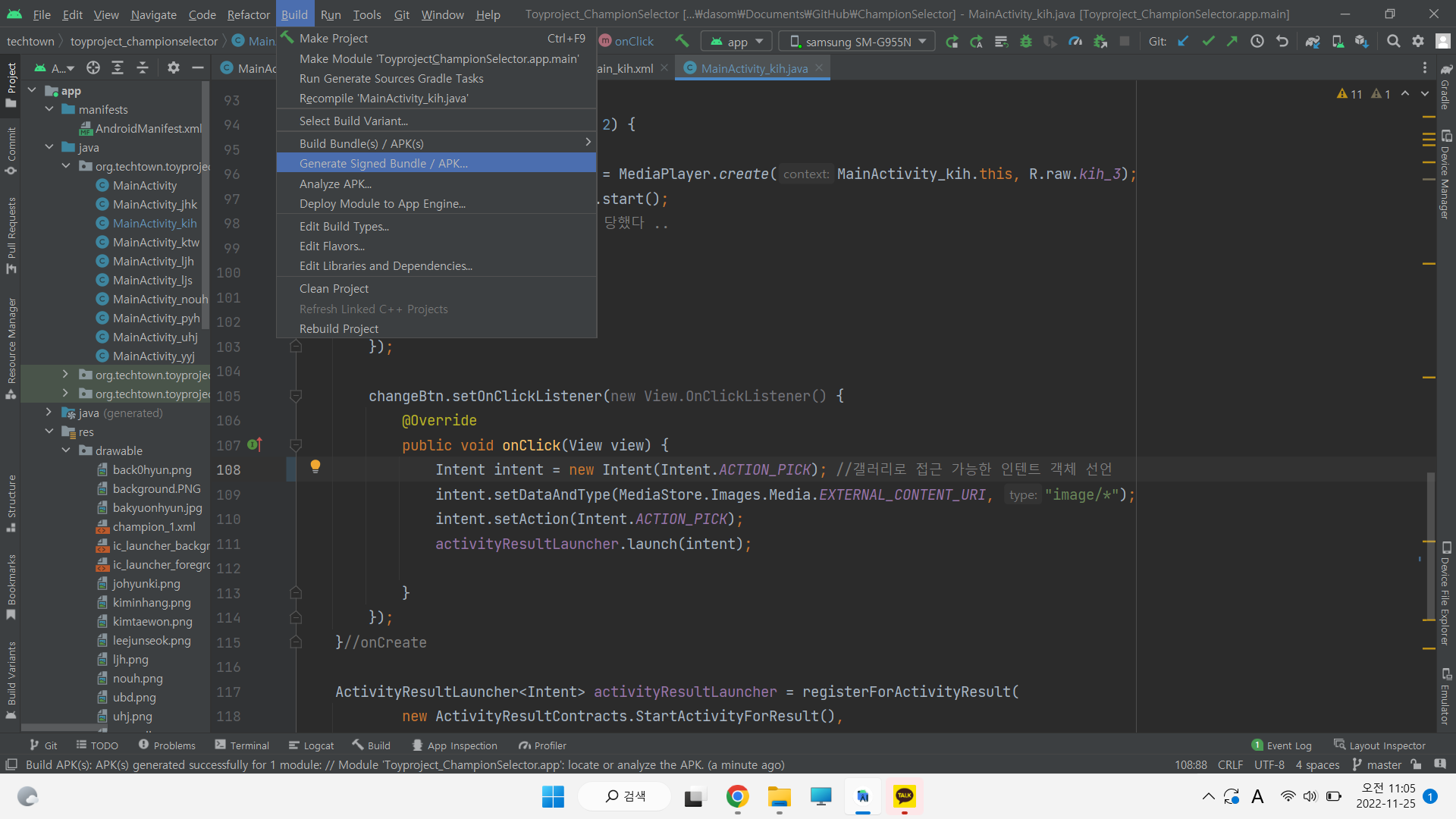Open the Layout Inspector button
This screenshot has height=819, width=1456.
pyautogui.click(x=1379, y=745)
